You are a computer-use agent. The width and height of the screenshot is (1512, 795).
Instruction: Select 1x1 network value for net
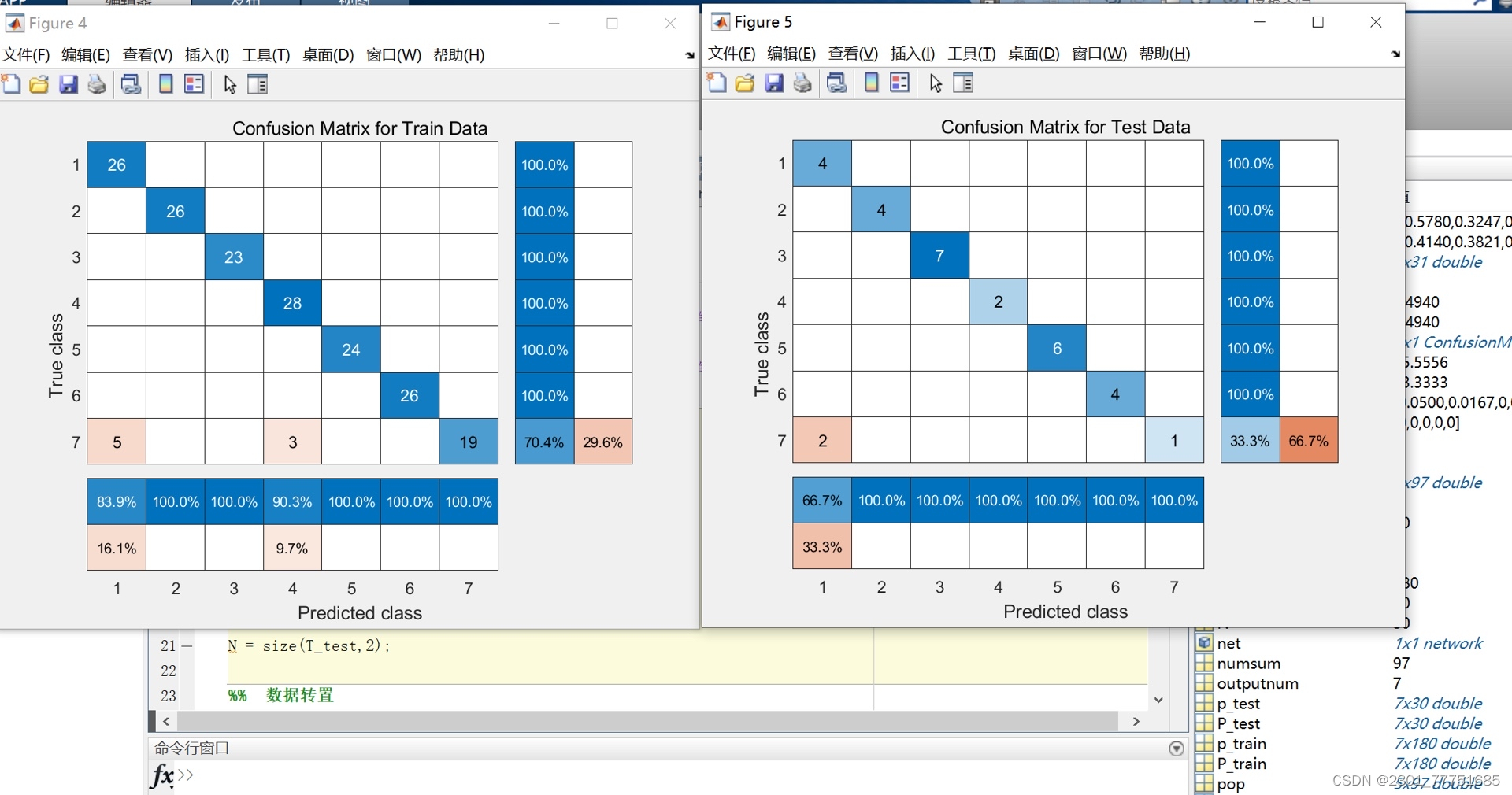point(1438,643)
